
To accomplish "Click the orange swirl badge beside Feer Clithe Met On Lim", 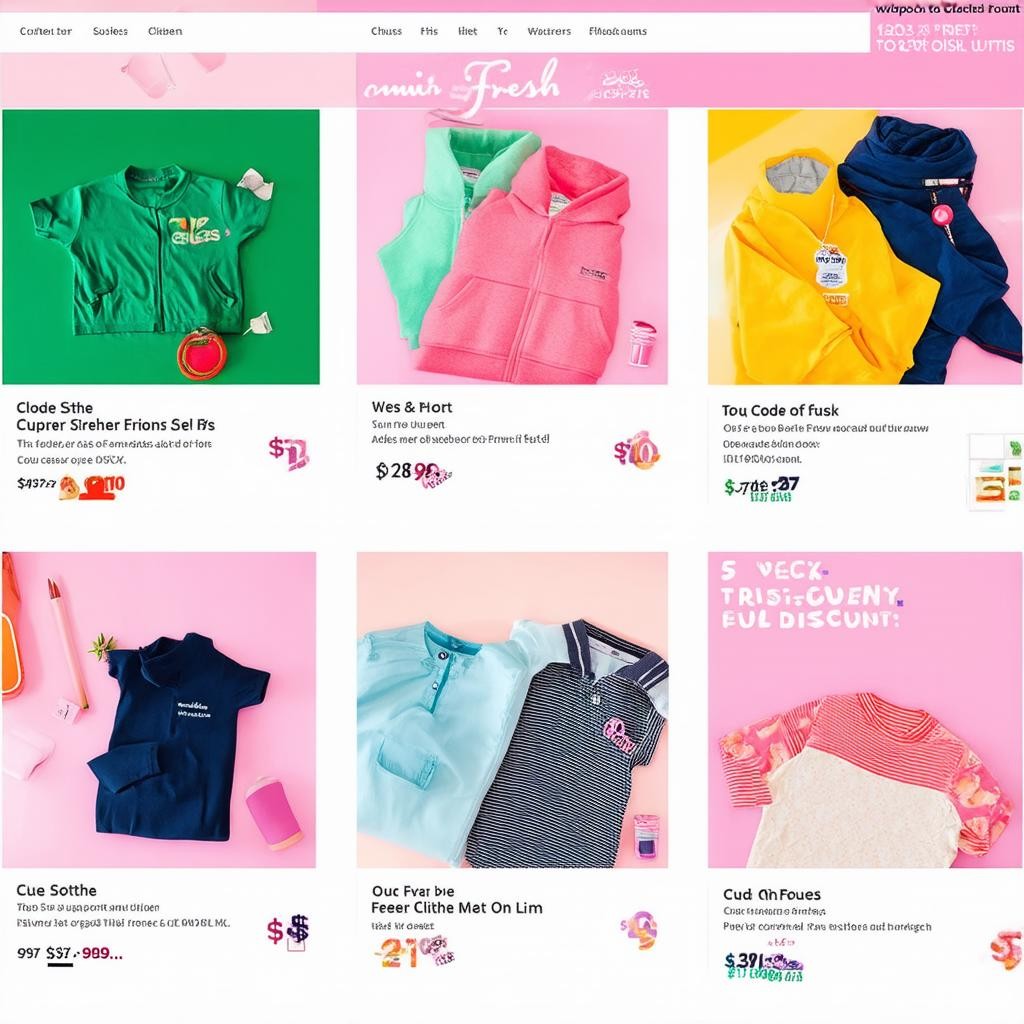I will pyautogui.click(x=638, y=929).
